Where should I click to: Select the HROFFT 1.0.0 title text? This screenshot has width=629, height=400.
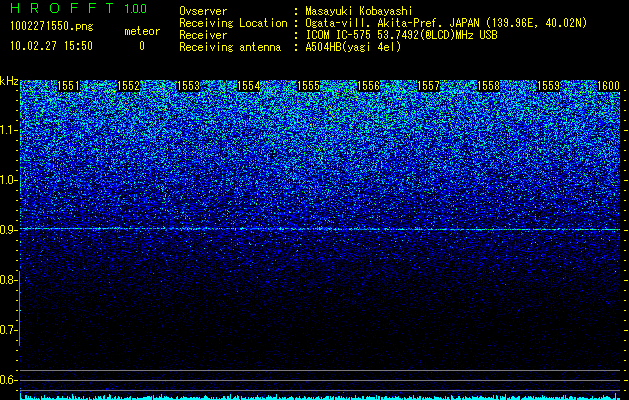[79, 8]
